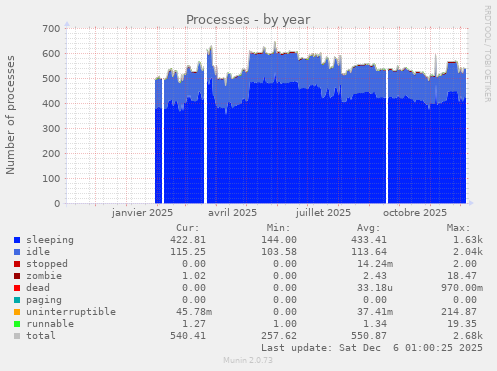Click the 'dead' legend label
The width and height of the screenshot is (497, 371).
coord(38,288)
